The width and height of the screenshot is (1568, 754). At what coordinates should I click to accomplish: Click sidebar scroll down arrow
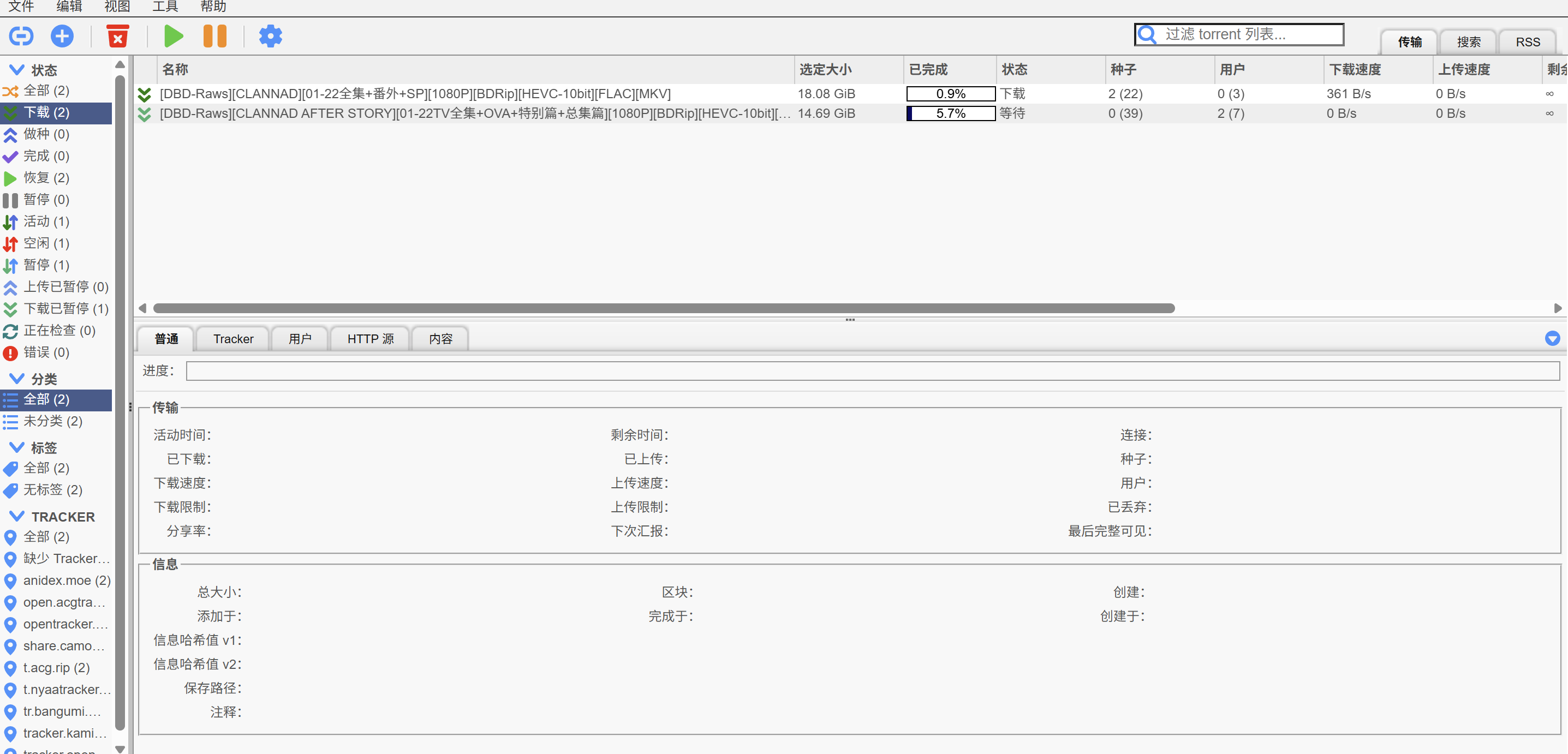click(x=120, y=749)
